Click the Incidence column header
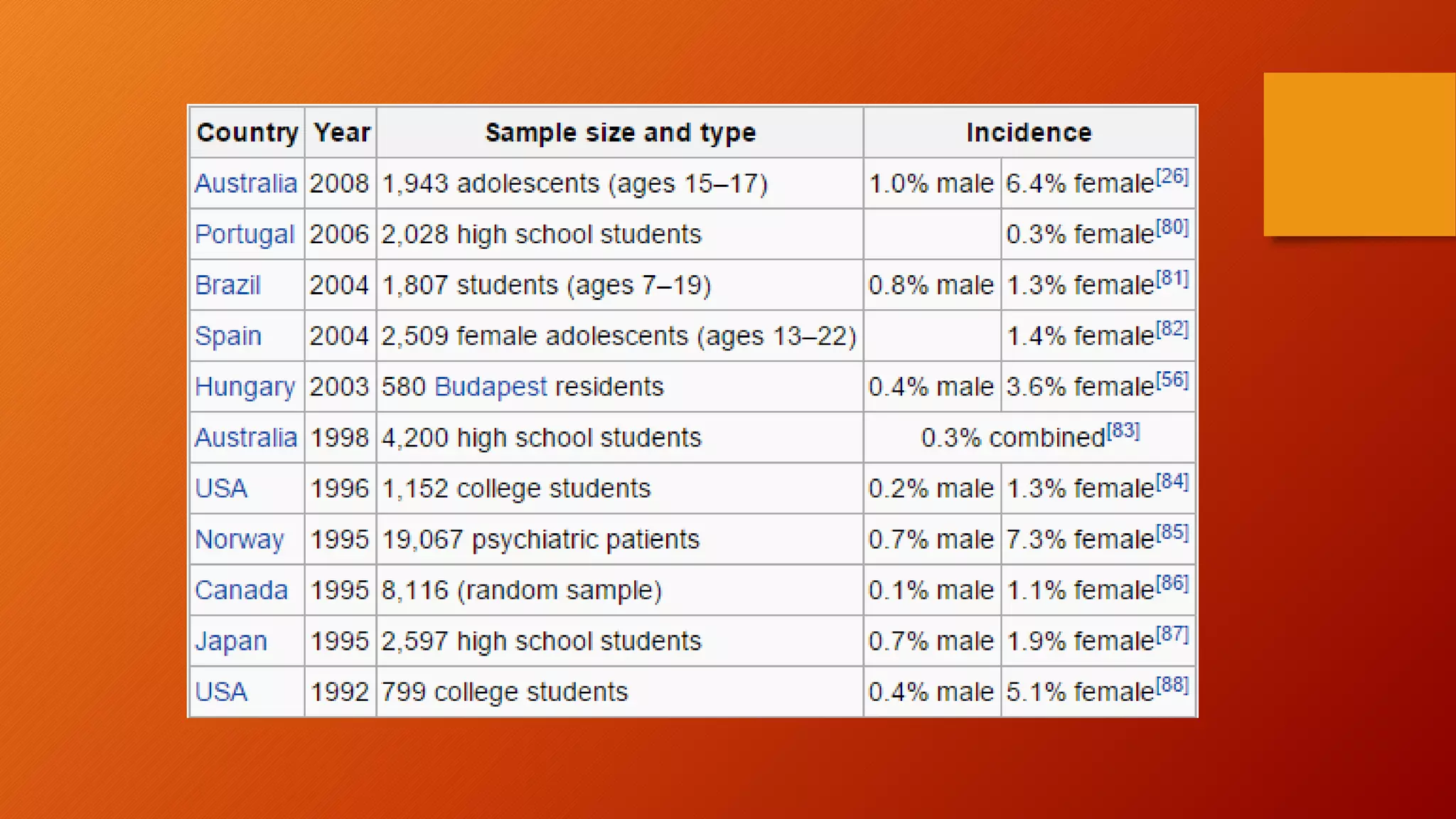 (x=1028, y=133)
